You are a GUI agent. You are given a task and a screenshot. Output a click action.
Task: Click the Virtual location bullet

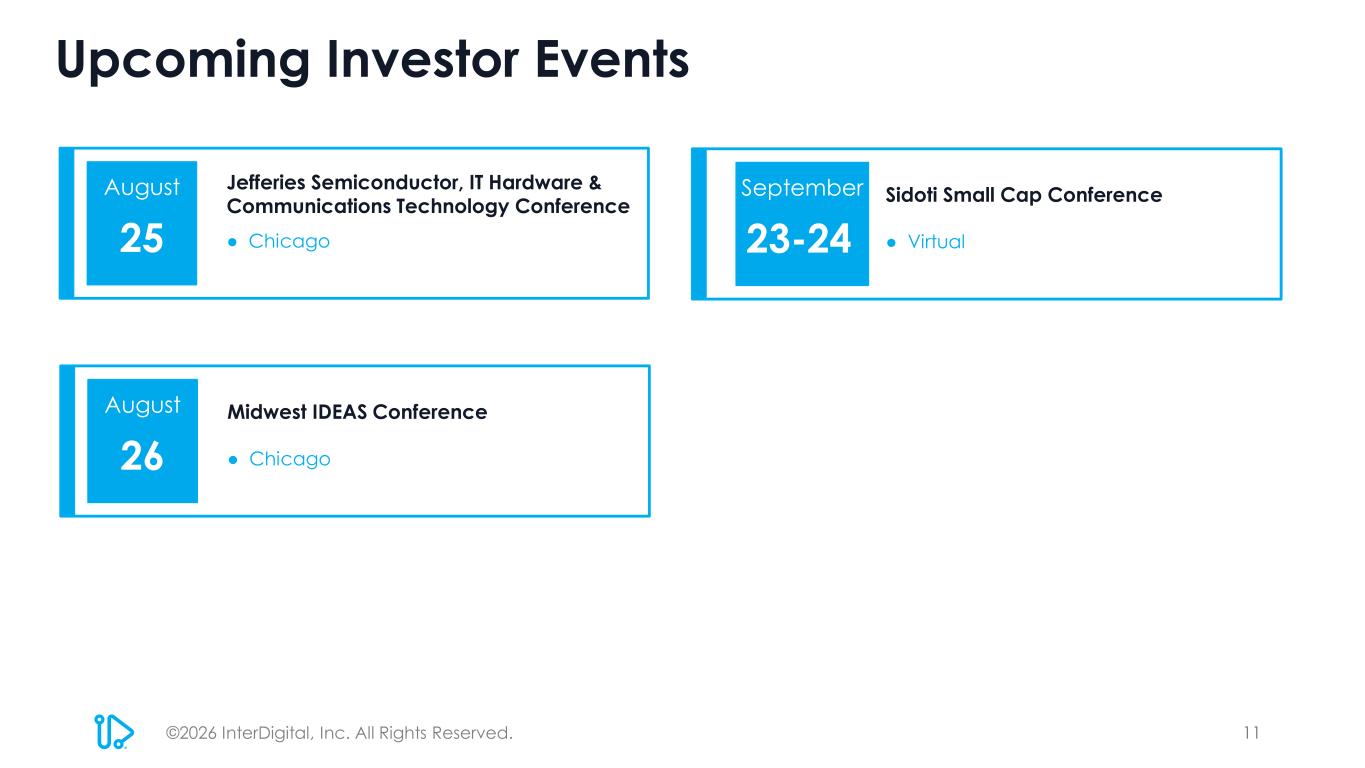point(926,242)
